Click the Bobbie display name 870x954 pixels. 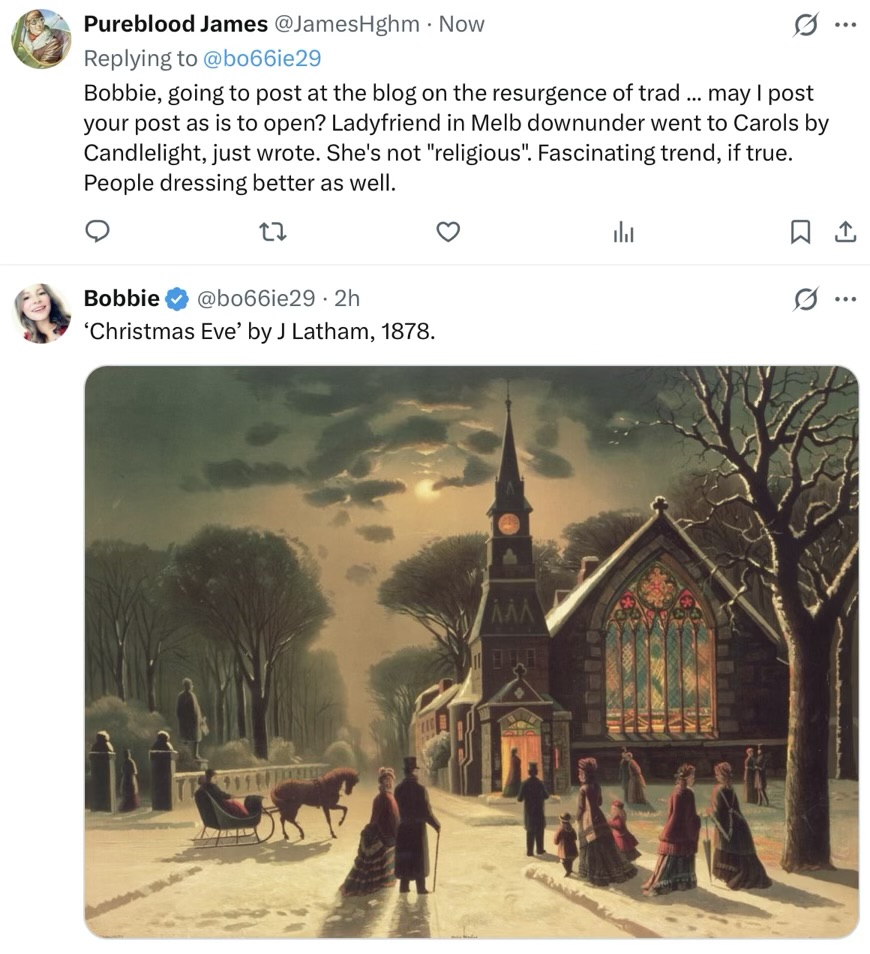point(121,298)
